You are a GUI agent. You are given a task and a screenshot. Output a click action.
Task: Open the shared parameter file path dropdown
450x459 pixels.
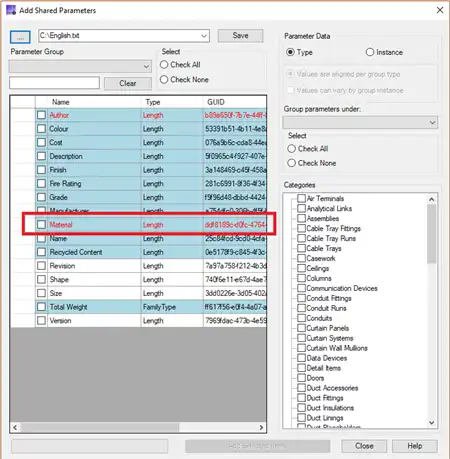click(x=204, y=36)
